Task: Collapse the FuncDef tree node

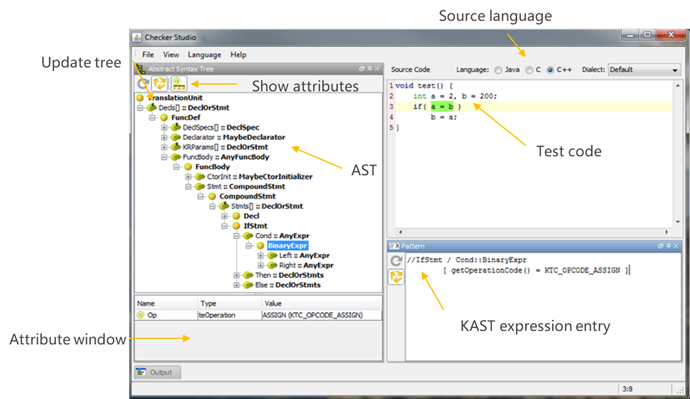Action: coord(152,117)
